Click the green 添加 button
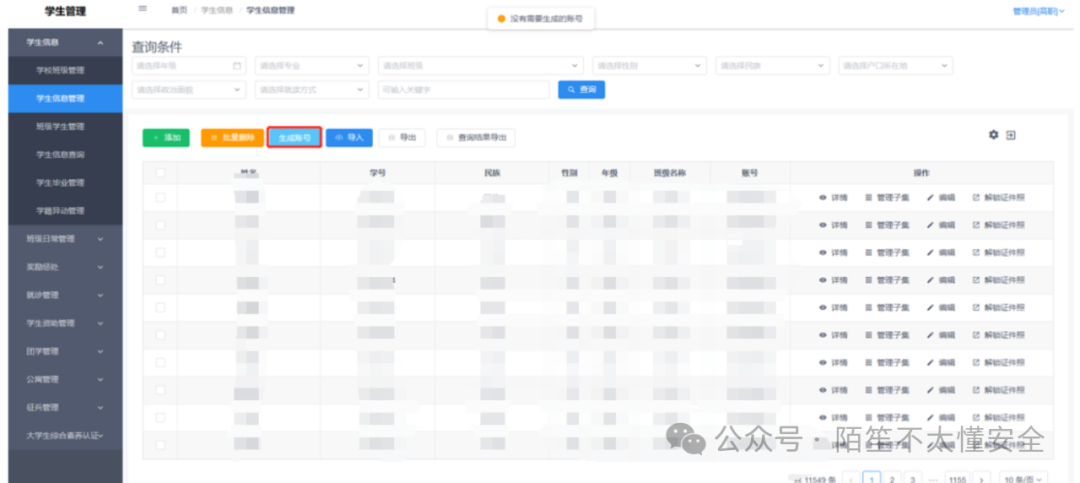Viewport: 1080px width, 483px height. coord(166,138)
